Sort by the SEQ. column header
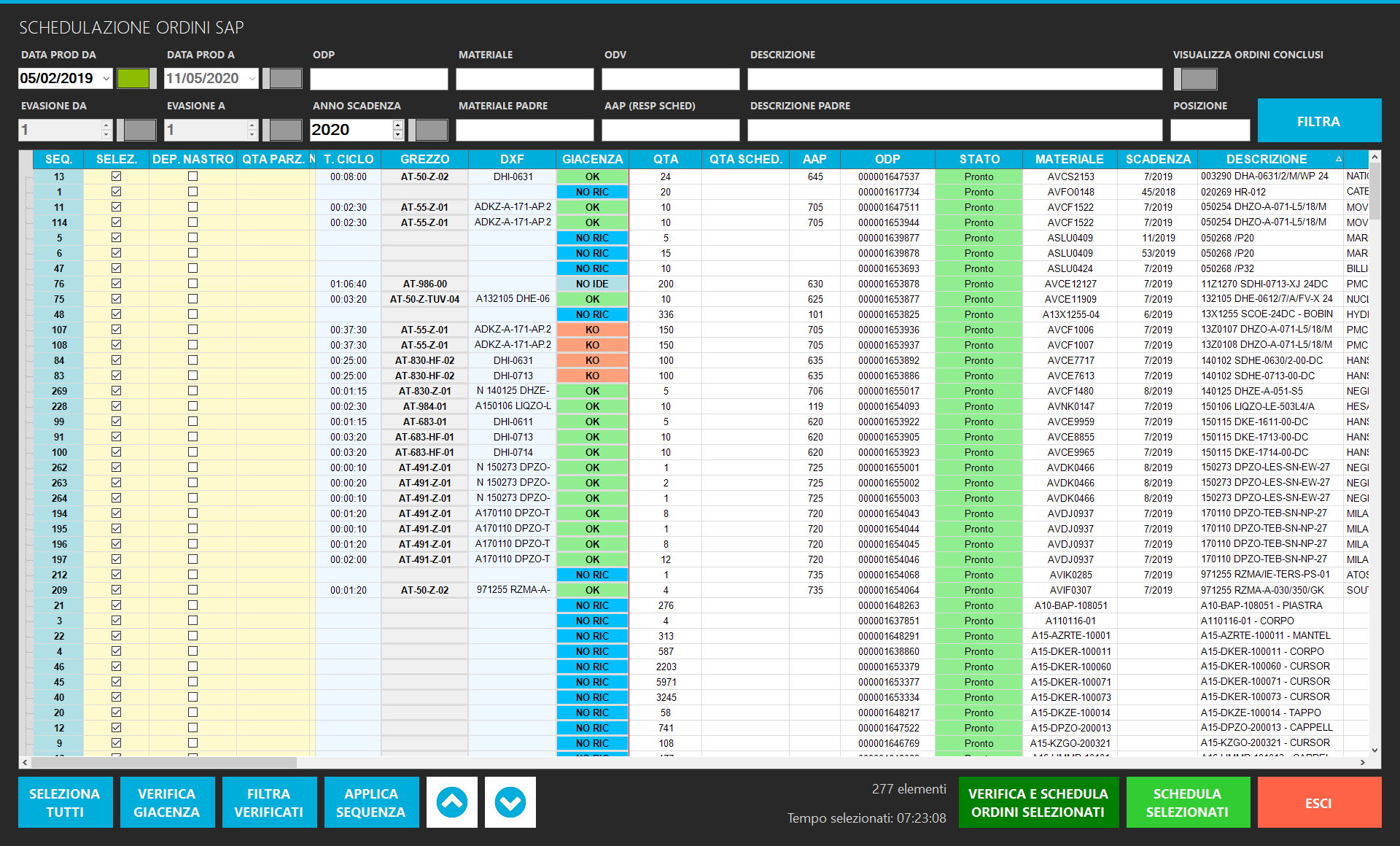The width and height of the screenshot is (1400, 846). 58,159
